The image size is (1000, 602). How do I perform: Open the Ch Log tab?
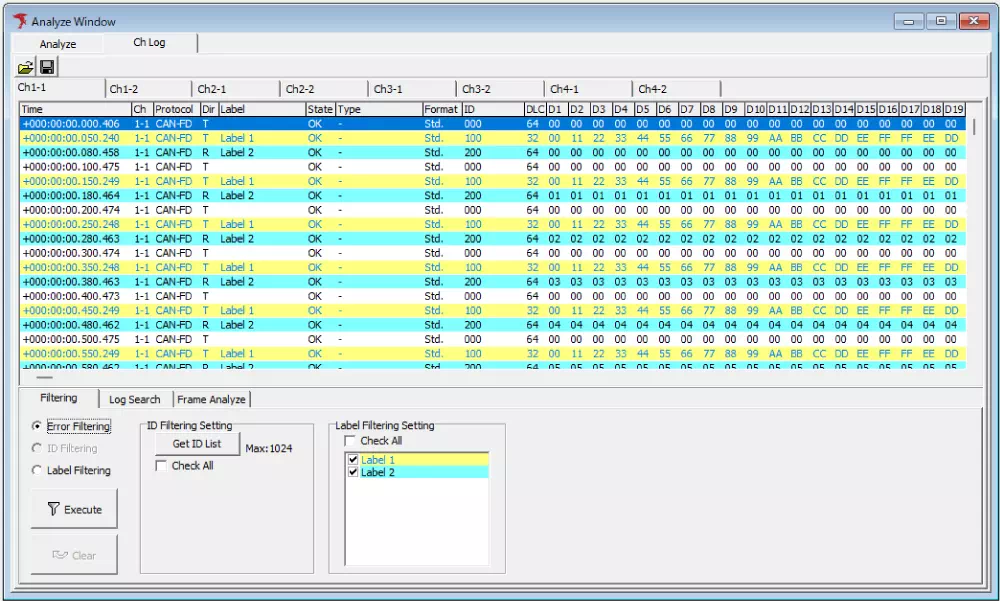coord(150,43)
